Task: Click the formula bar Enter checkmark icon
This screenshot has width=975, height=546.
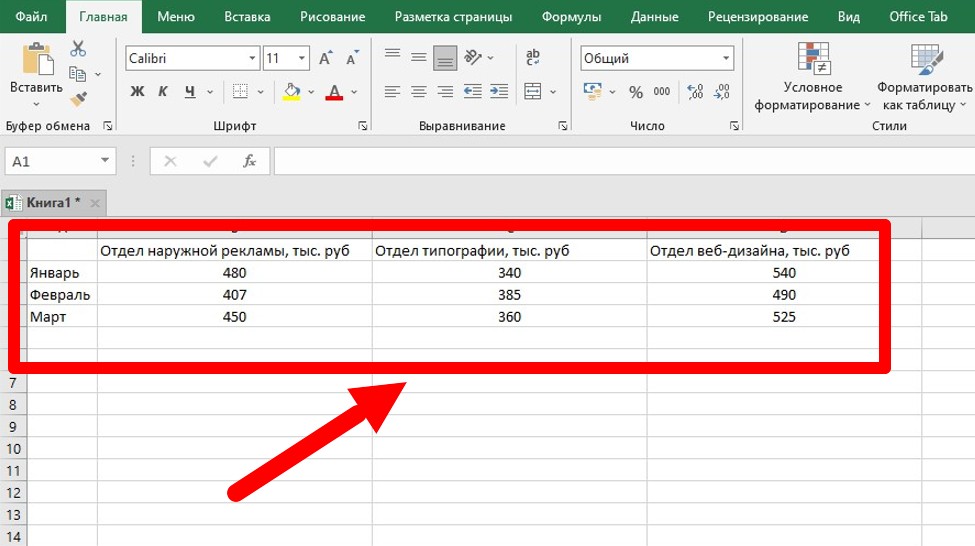Action: pos(210,162)
